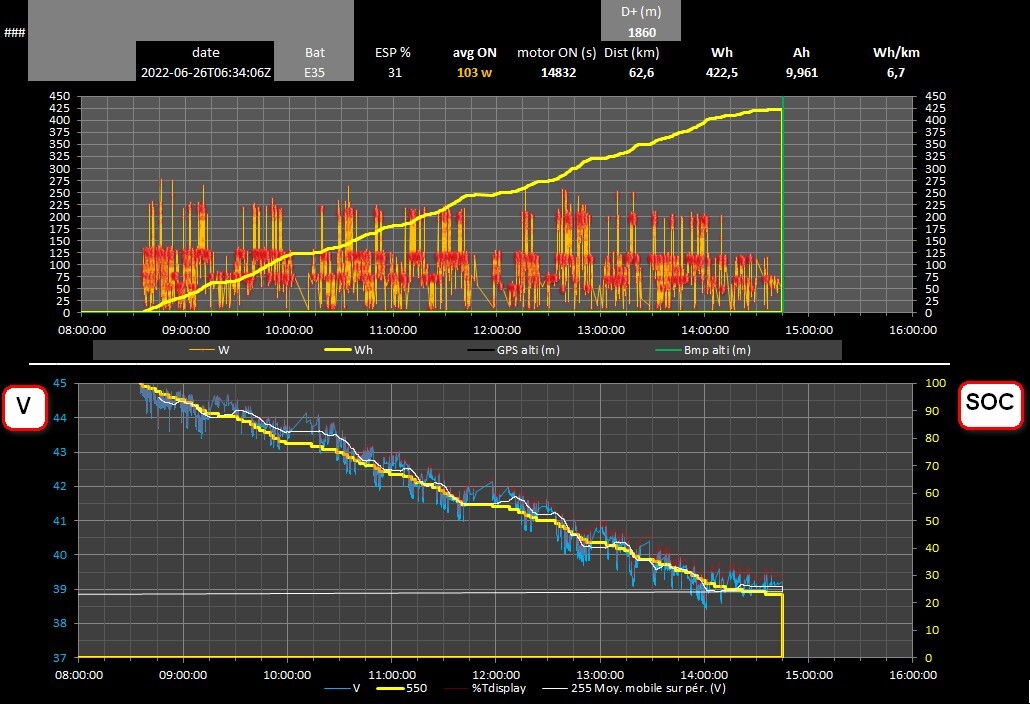This screenshot has width=1030, height=704.
Task: Click the capacity value 9,961
Action: (802, 72)
